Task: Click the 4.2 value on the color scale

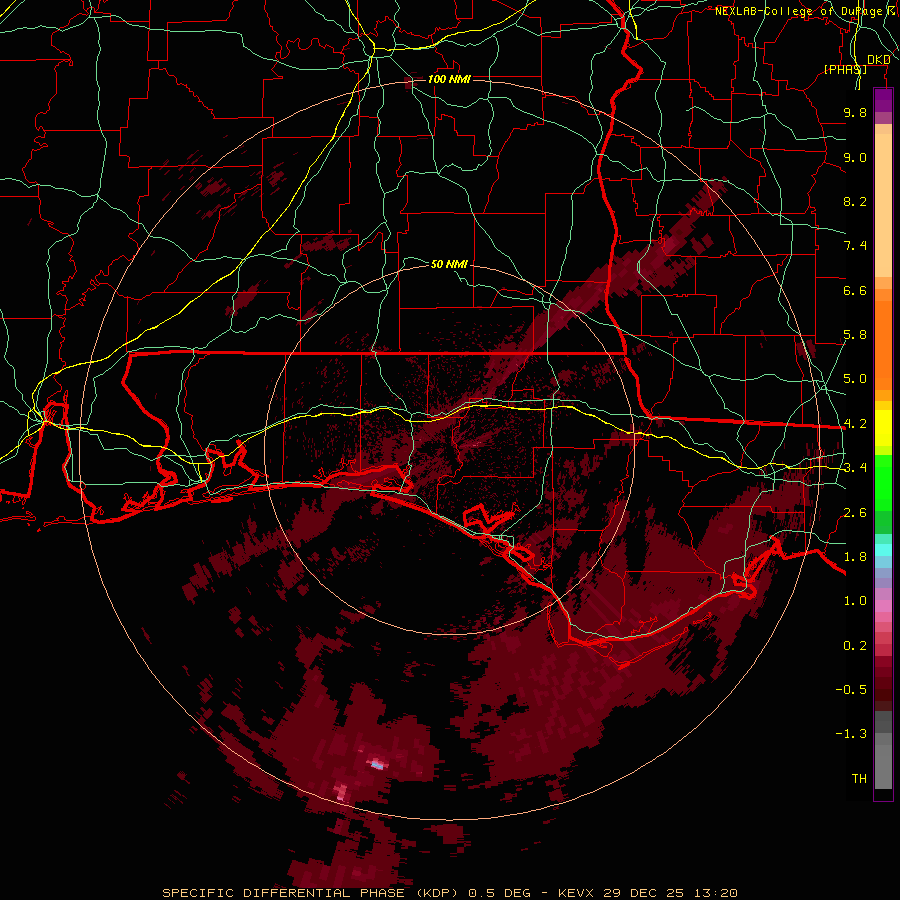Action: coord(855,424)
